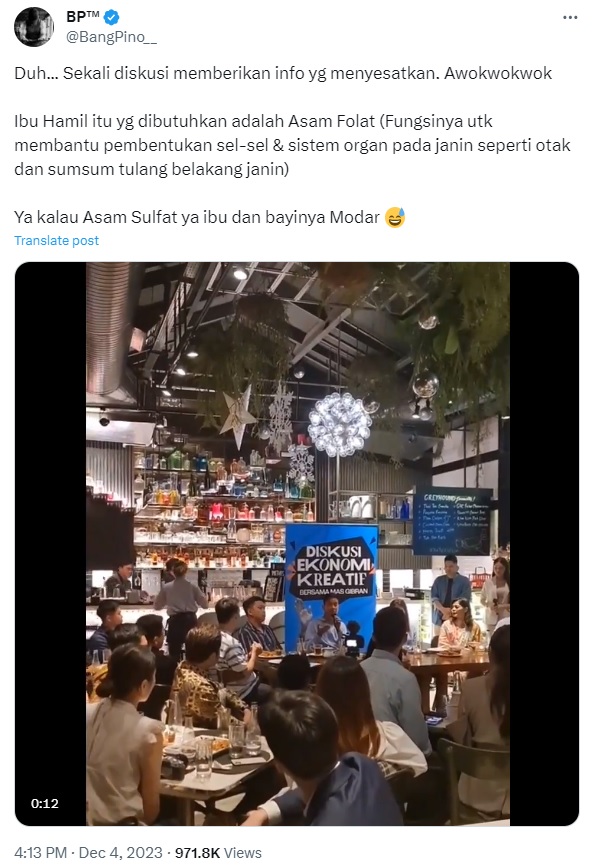Click the 971.8K Views counter

tap(218, 853)
